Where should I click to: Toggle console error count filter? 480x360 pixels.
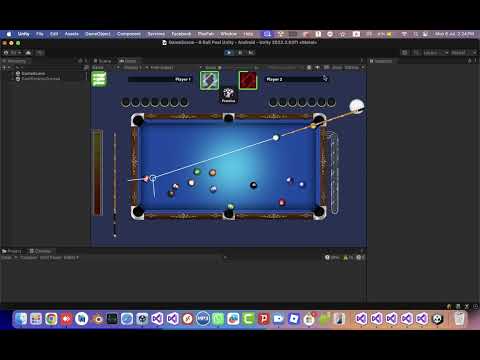(360, 258)
